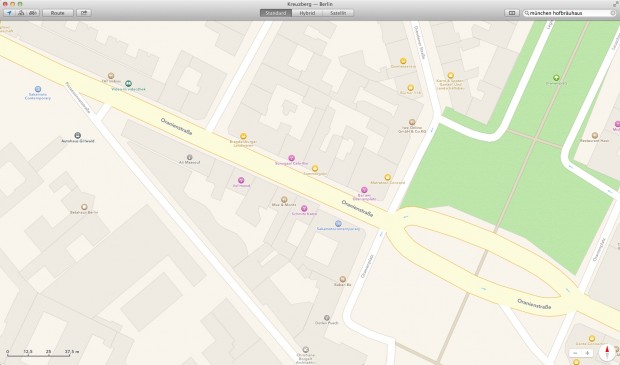Open the bookmarks book button
The height and width of the screenshot is (365, 620).
(x=512, y=13)
